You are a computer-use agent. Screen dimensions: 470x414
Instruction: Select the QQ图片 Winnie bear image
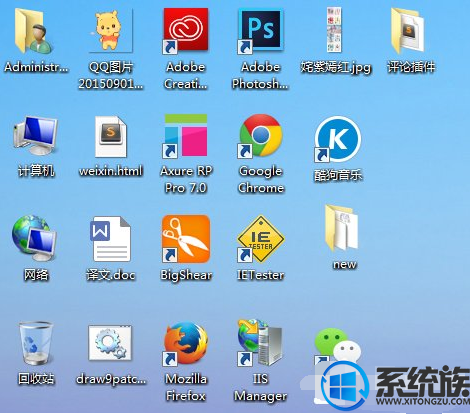[110, 31]
